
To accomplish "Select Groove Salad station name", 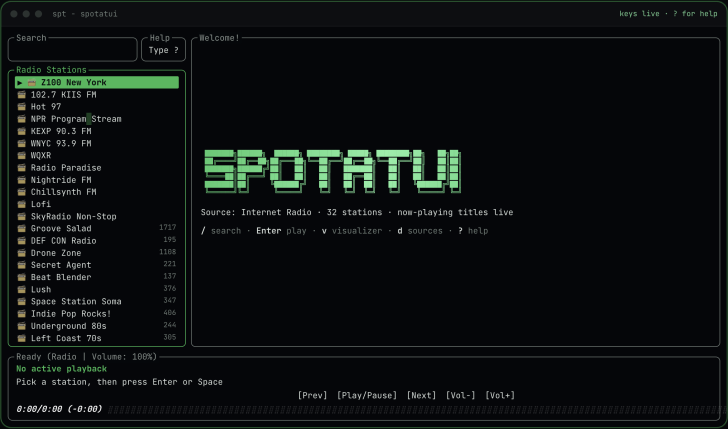I will click(61, 228).
